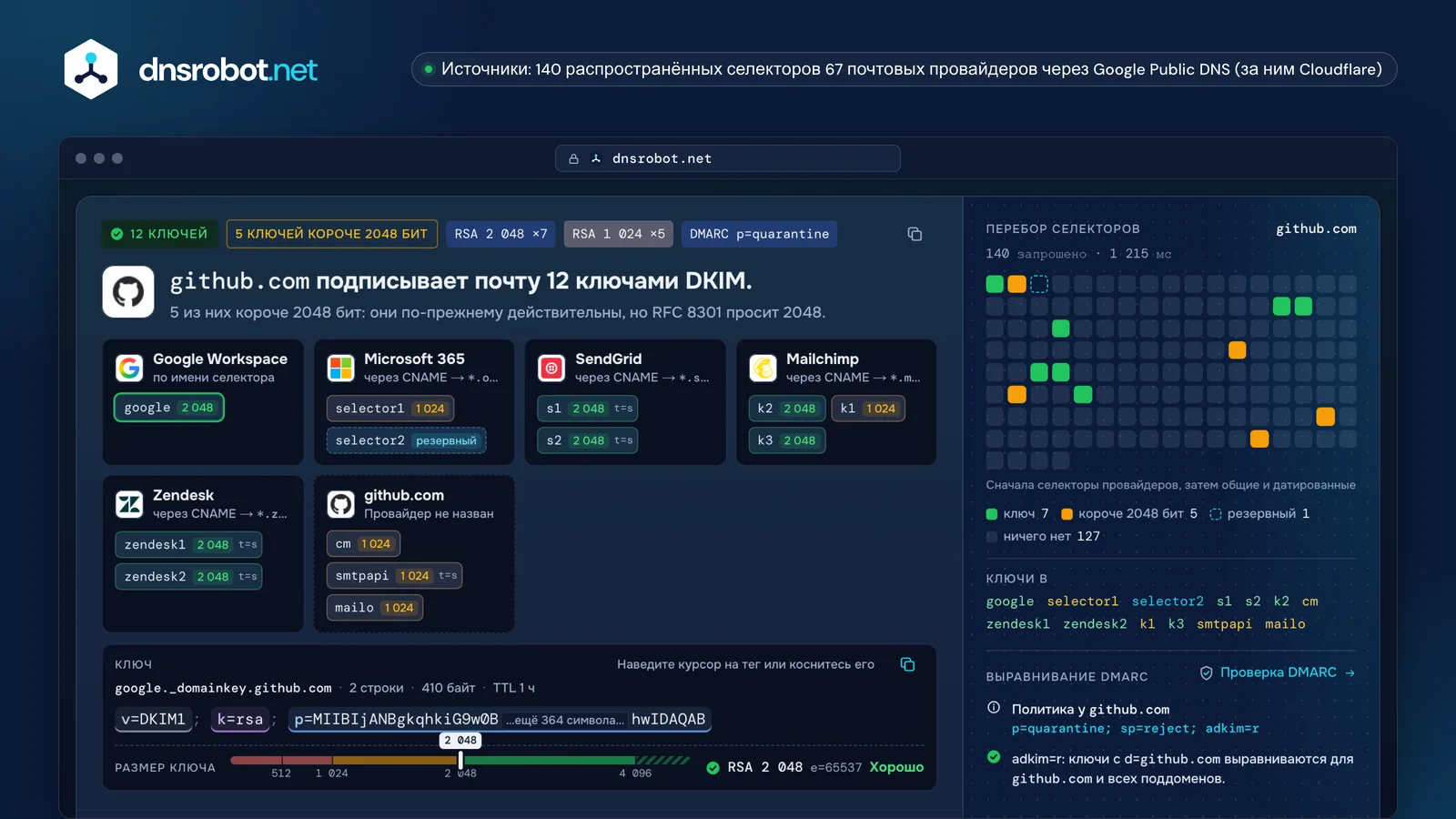
Task: Select the zendesk2 2048 tag
Action: click(x=189, y=576)
